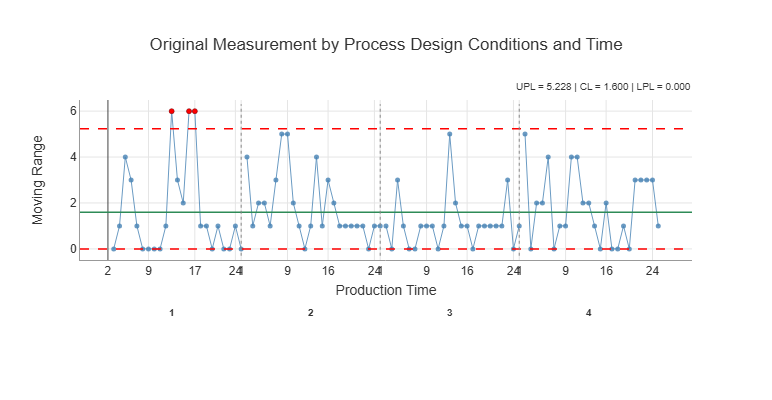Click the 'Production Time' x-axis label
The height and width of the screenshot is (400, 772).
(x=386, y=290)
